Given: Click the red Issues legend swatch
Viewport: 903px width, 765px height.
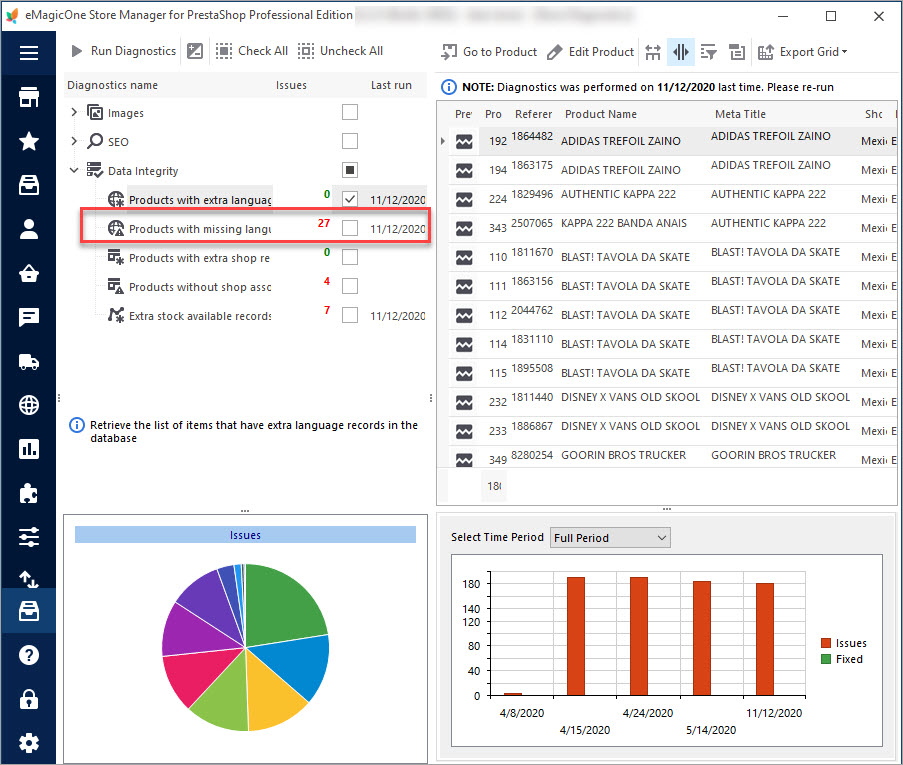Looking at the screenshot, I should pos(826,643).
